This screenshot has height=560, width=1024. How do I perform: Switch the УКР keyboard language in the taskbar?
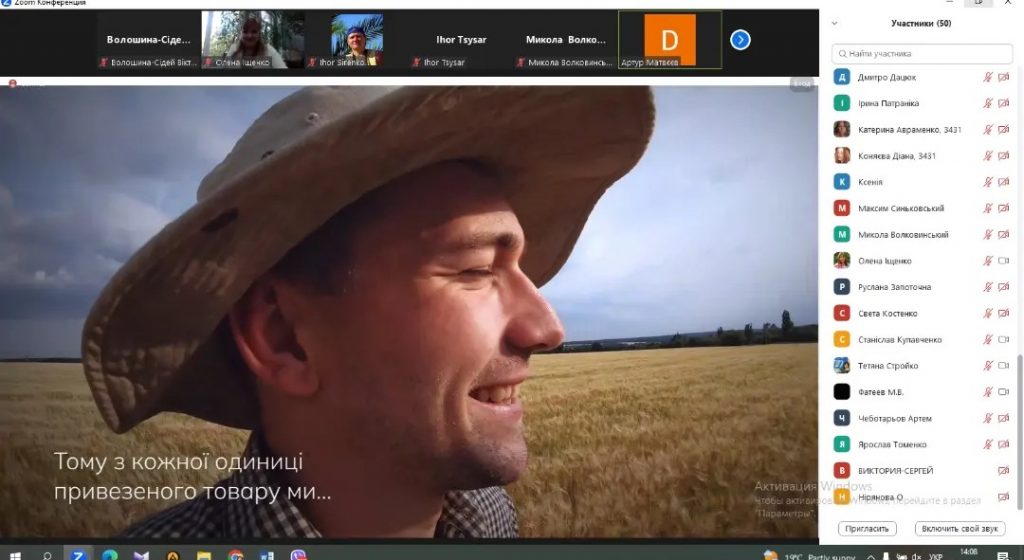point(935,554)
